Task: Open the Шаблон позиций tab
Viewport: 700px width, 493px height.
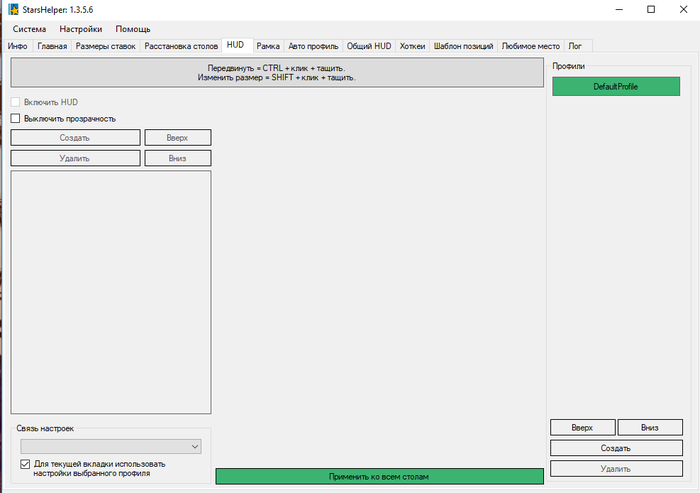Action: pos(463,46)
